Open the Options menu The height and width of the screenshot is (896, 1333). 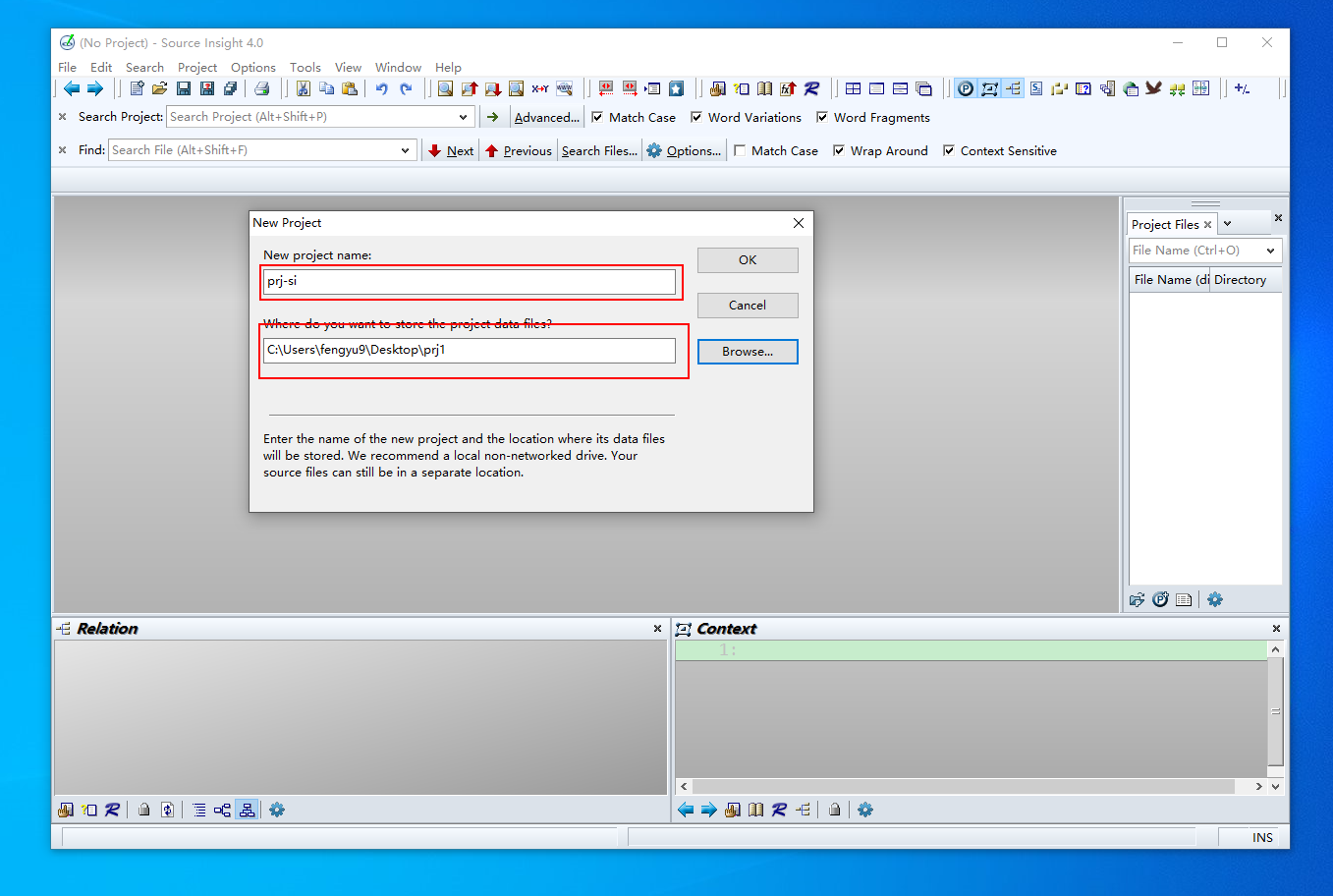pos(252,67)
